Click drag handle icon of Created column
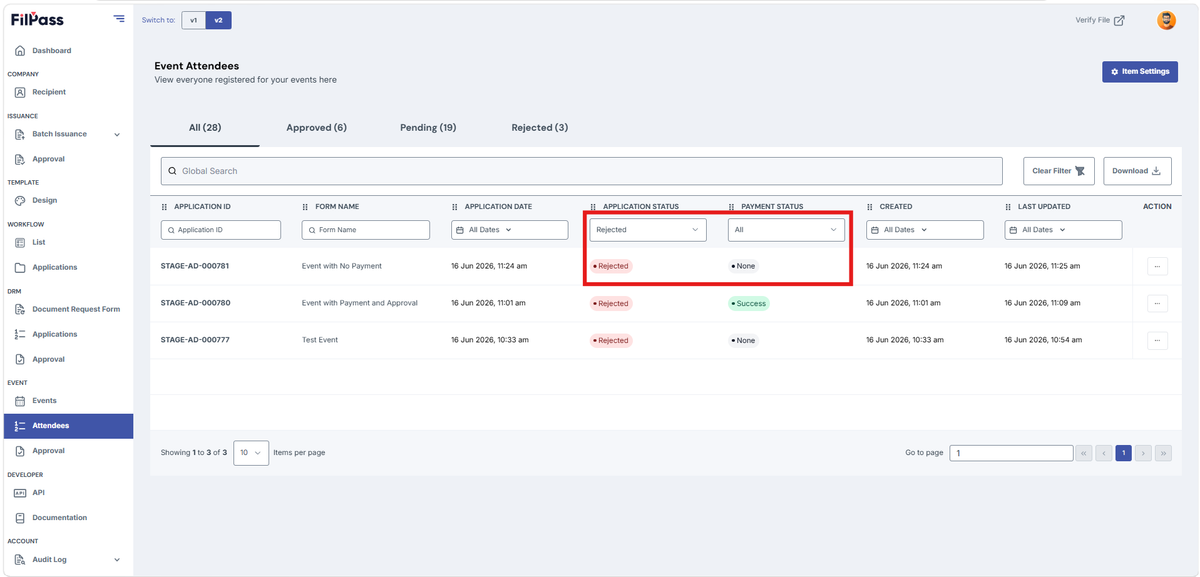The width and height of the screenshot is (1200, 577). [870, 207]
